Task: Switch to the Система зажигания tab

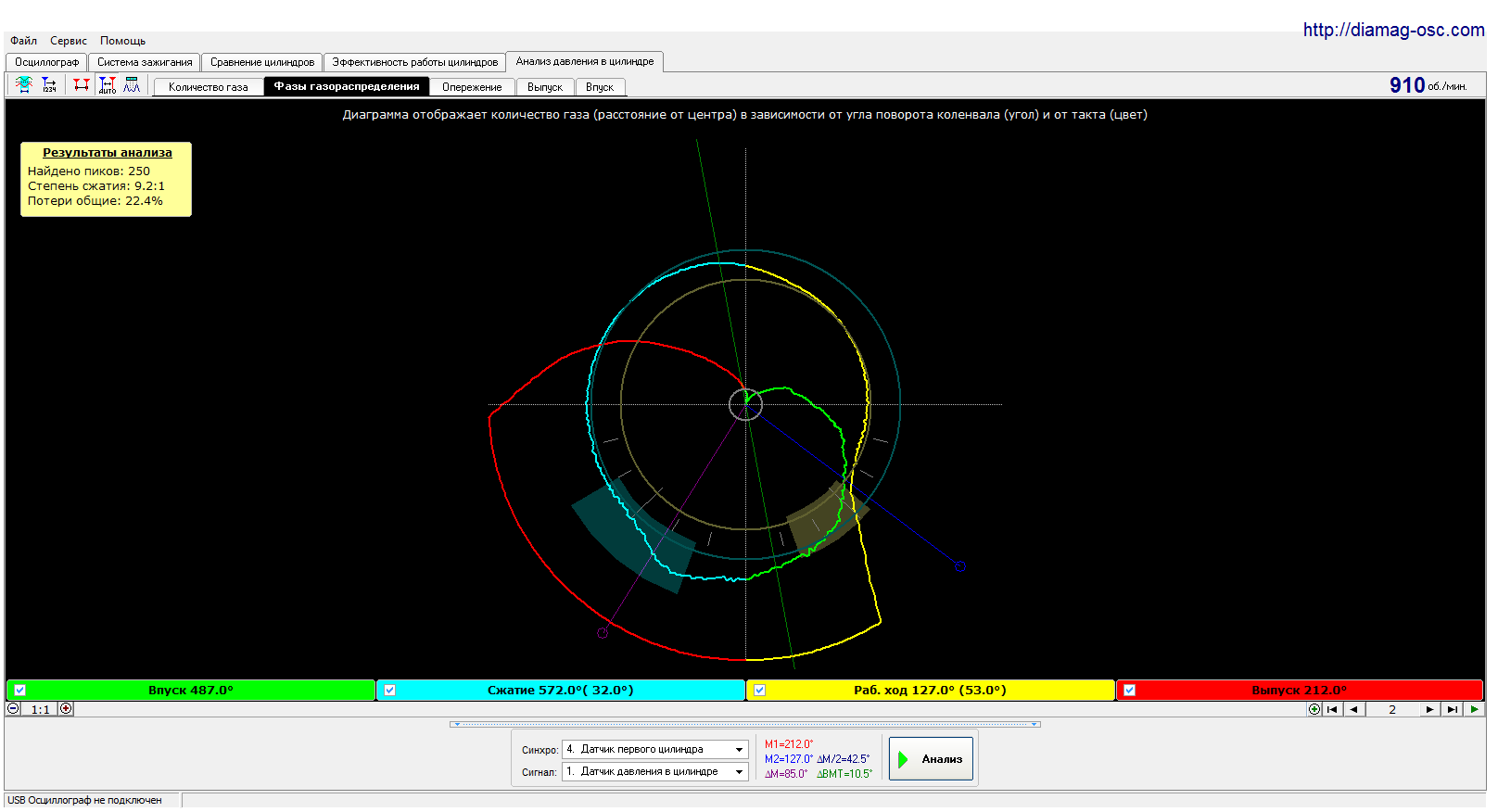Action: coord(145,62)
